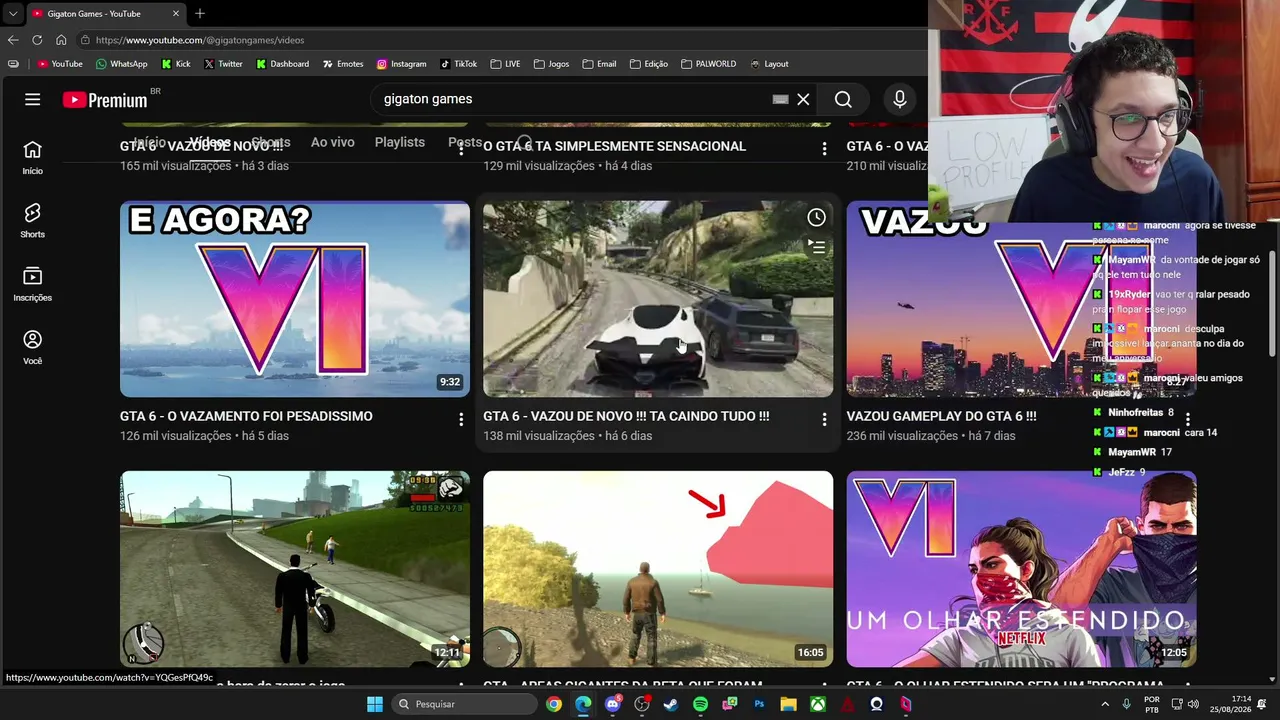This screenshot has width=1280, height=720.
Task: Play the white sports car gameplay thumbnail
Action: (658, 299)
